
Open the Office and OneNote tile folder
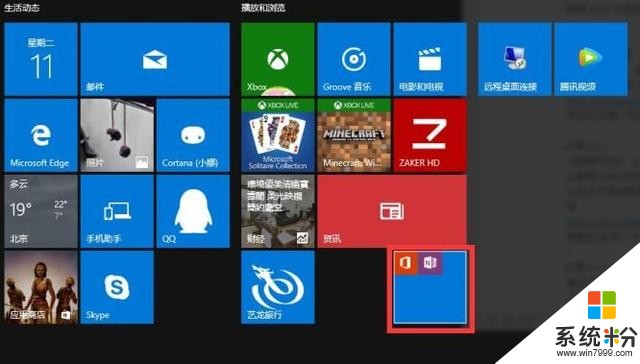(430, 287)
